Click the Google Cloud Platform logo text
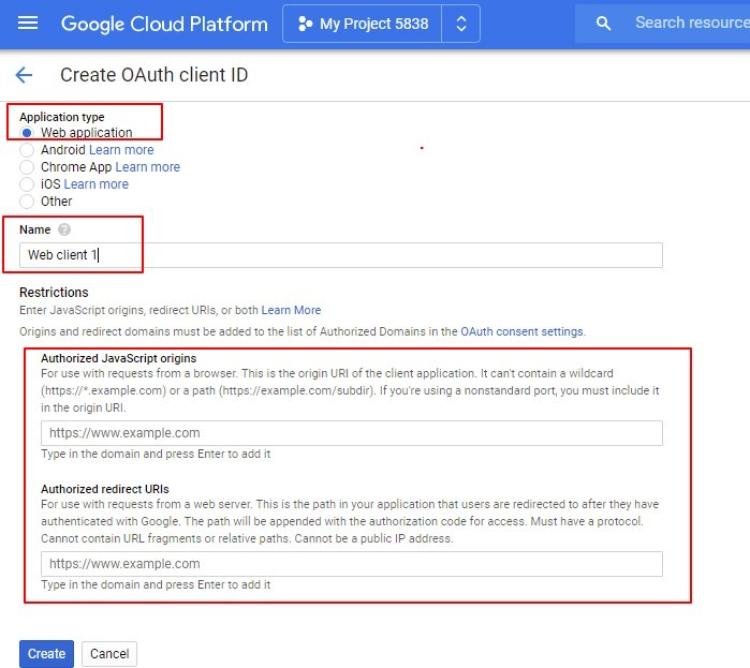750x668 pixels. coord(164,24)
